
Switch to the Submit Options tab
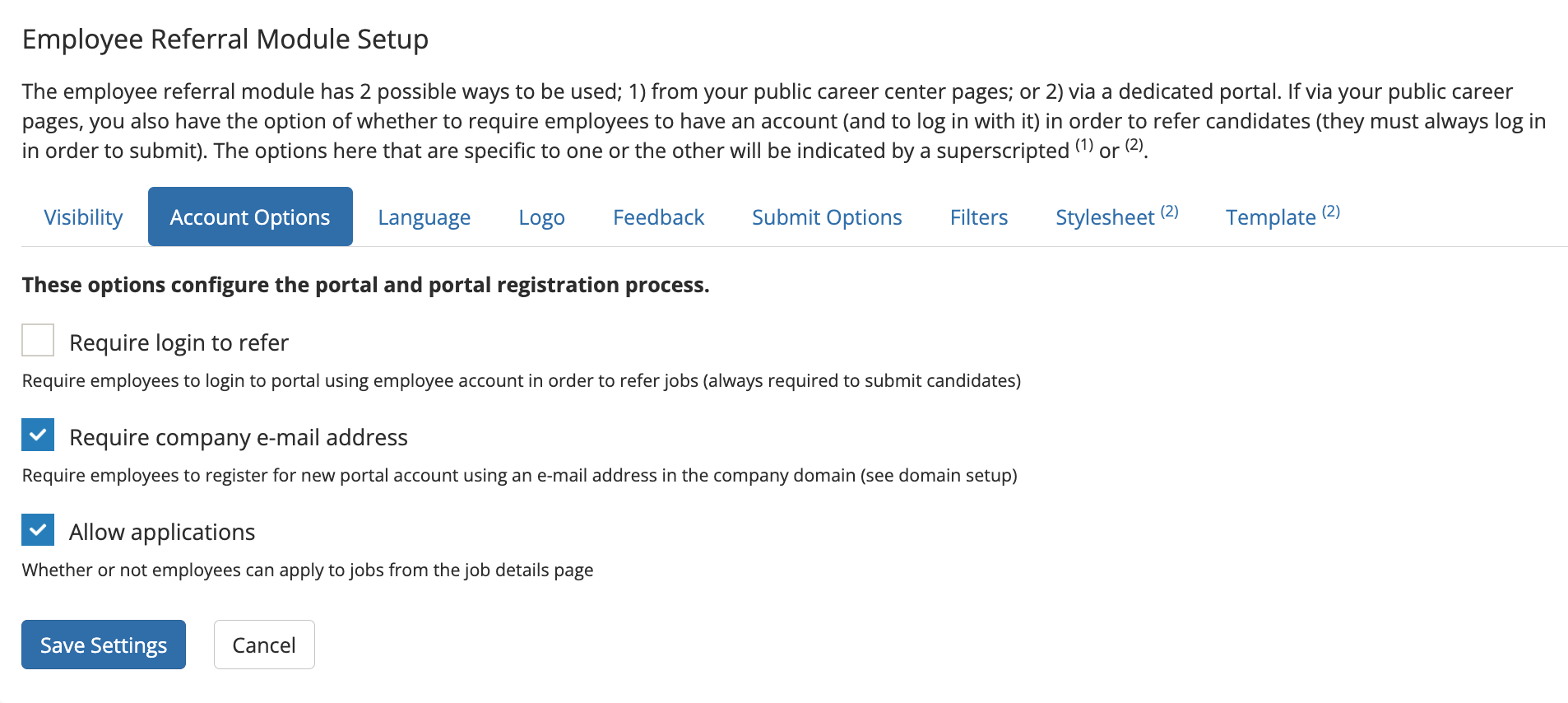pos(827,217)
